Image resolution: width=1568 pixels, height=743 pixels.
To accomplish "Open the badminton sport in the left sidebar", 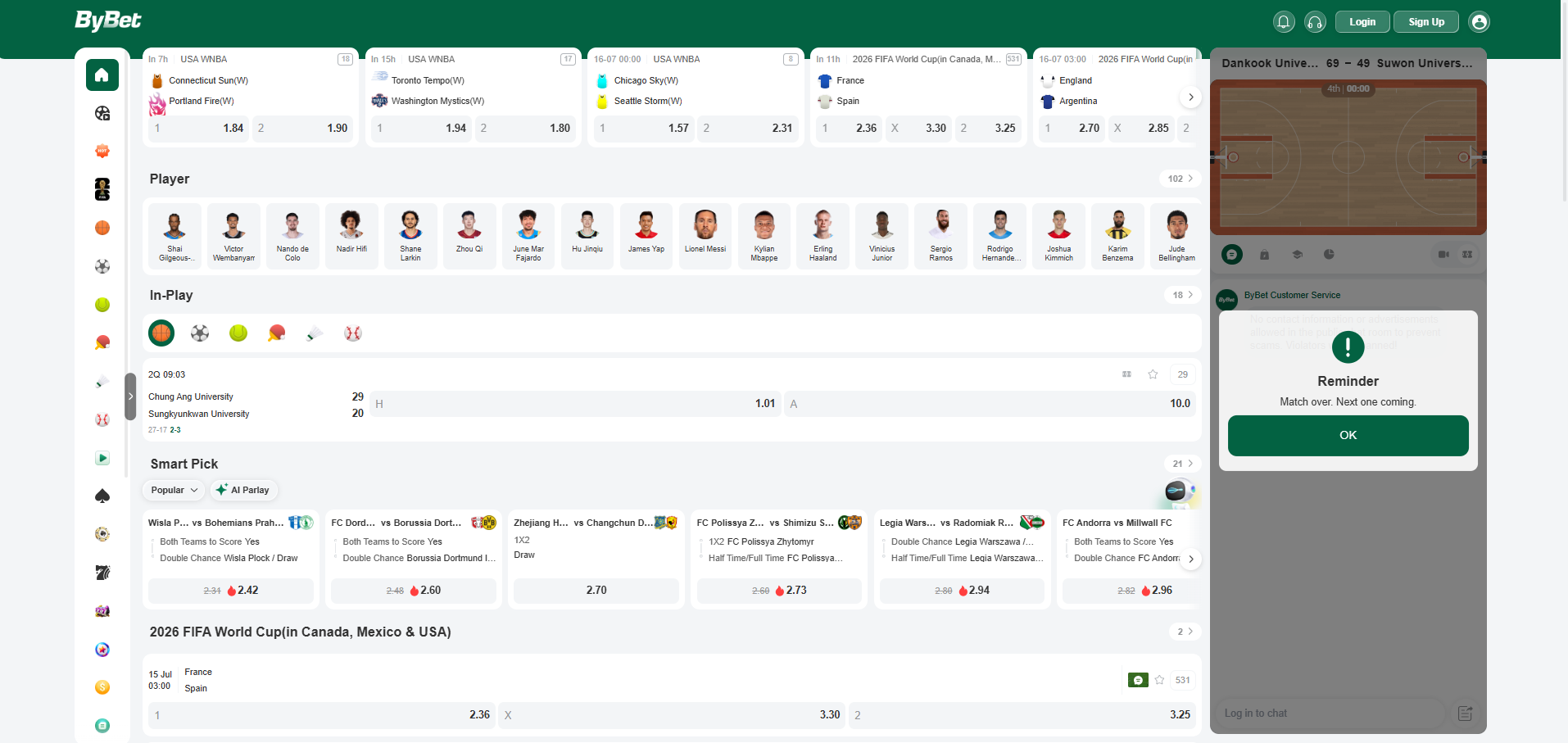I will point(102,381).
